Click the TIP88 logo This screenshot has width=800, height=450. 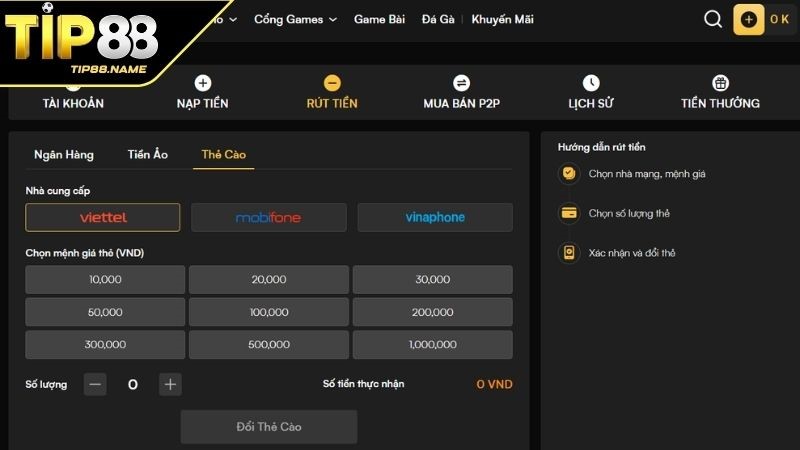click(x=82, y=38)
